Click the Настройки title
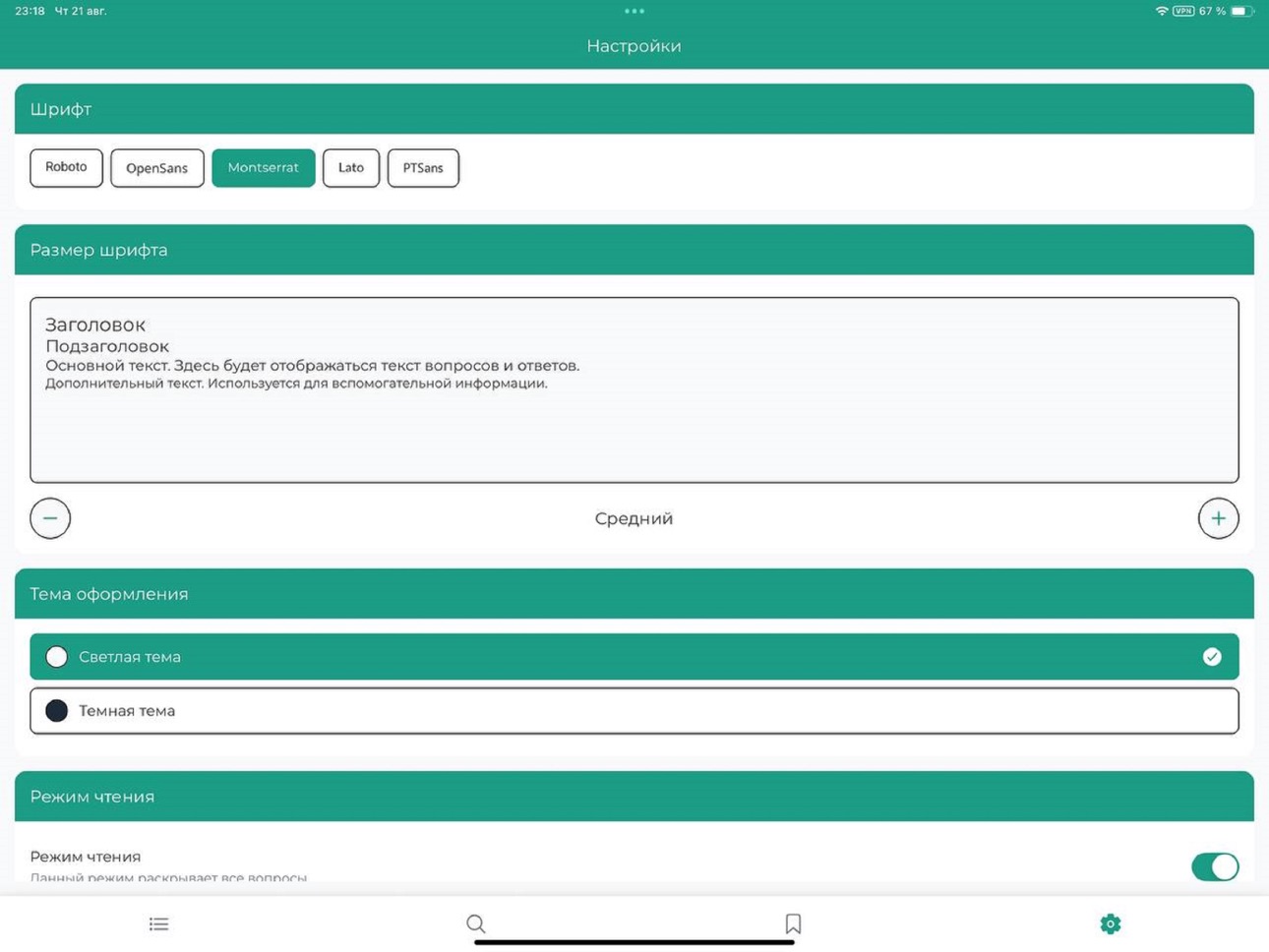Viewport: 1269px width, 952px height. click(x=634, y=46)
